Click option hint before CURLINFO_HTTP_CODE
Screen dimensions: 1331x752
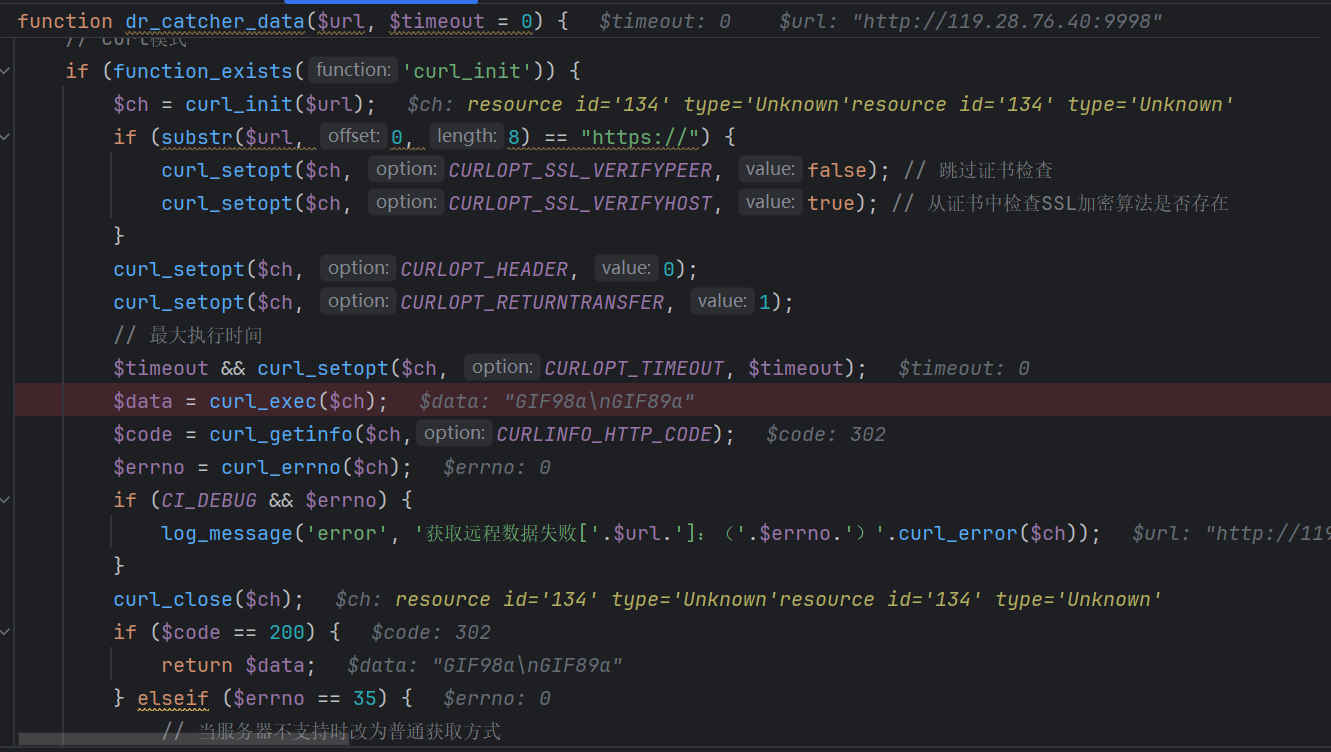(x=454, y=433)
